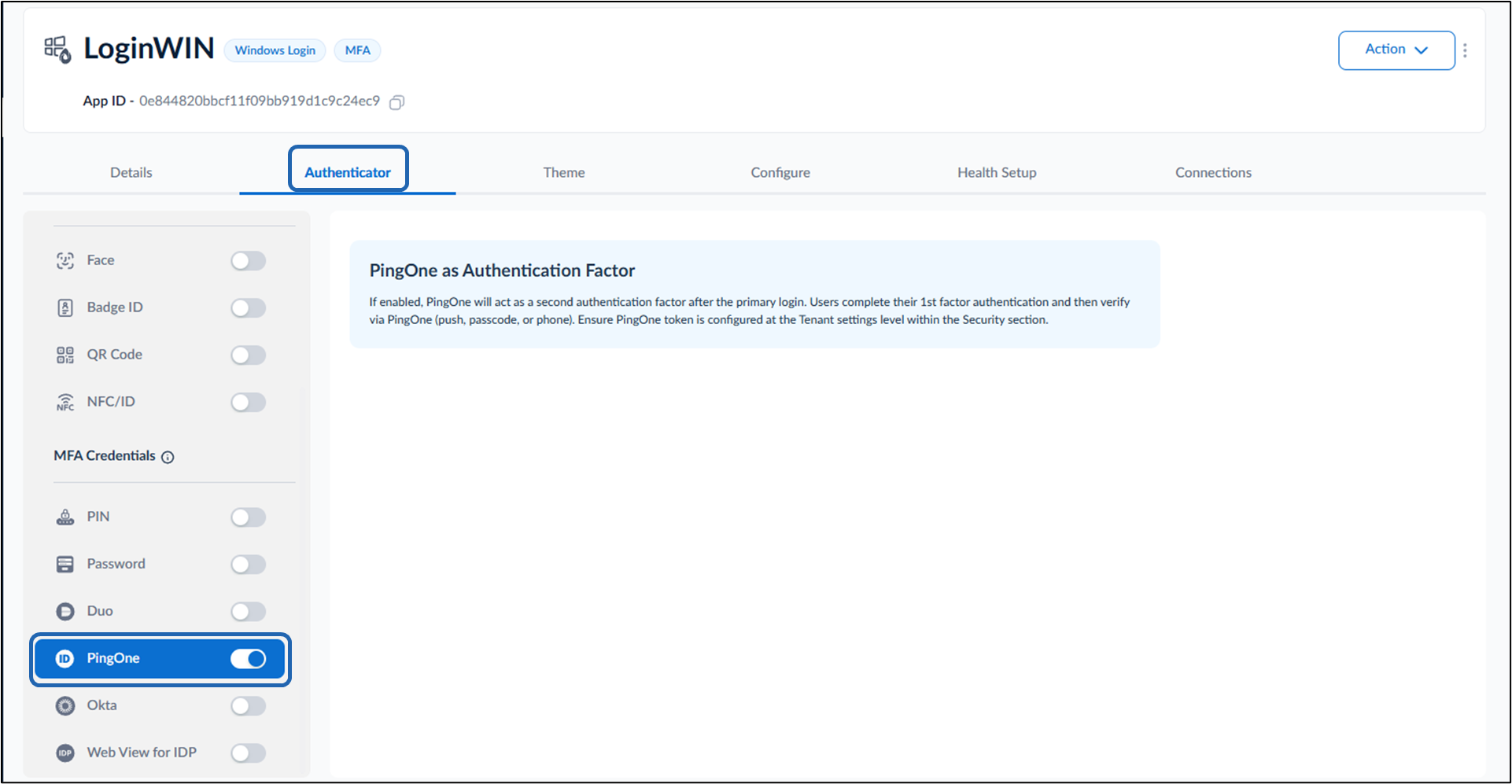
Task: Select the Authenticator tab
Action: (348, 172)
